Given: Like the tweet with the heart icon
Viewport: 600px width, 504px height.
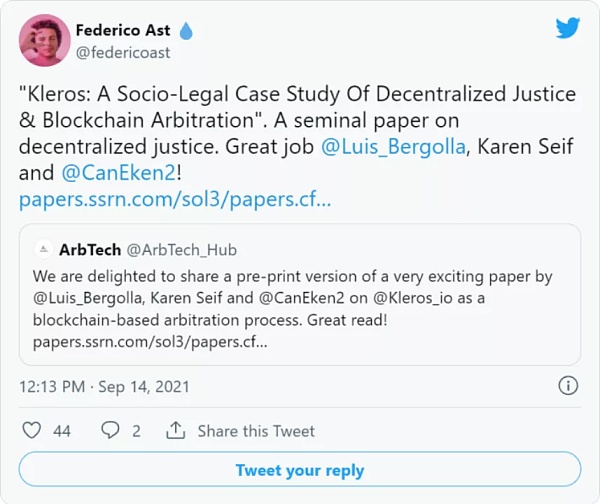Looking at the screenshot, I should click(32, 431).
